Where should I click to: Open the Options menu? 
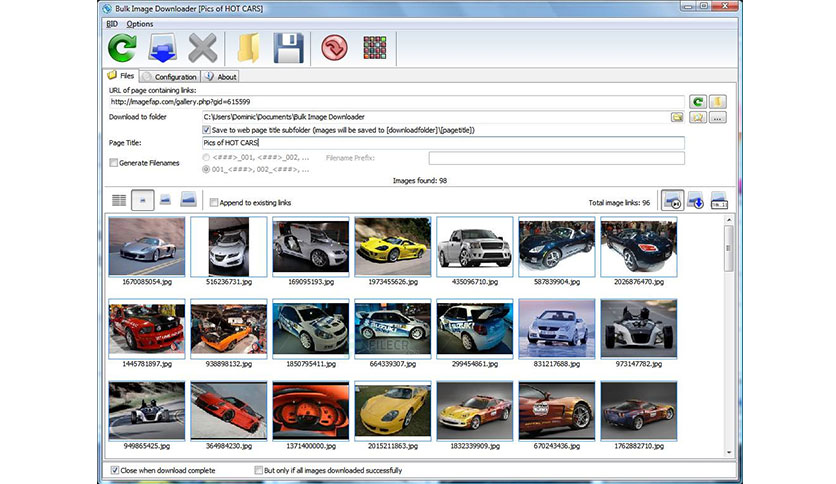(140, 24)
